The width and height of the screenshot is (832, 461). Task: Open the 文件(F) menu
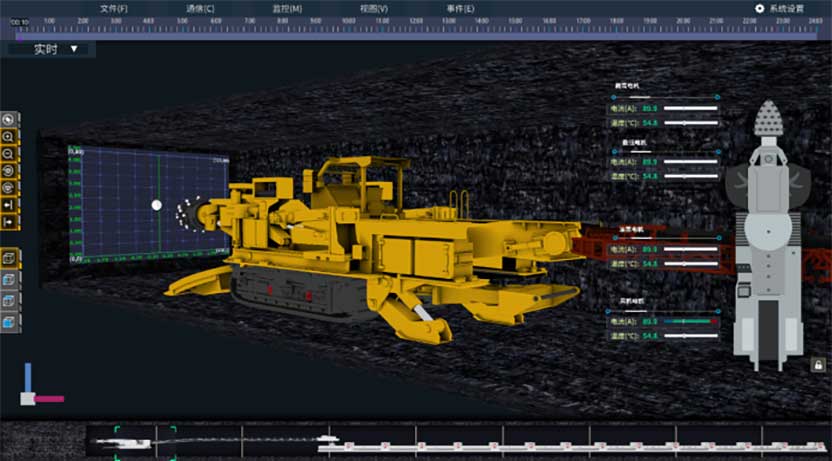click(x=114, y=8)
